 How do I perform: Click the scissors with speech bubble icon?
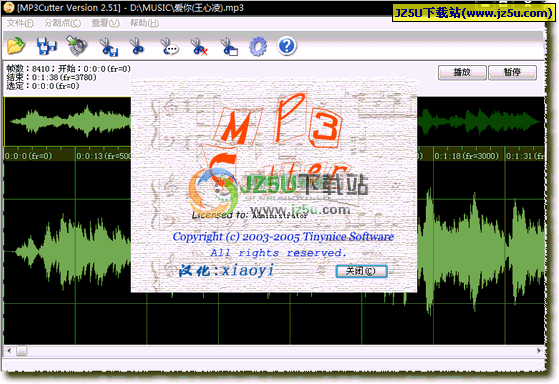pyautogui.click(x=169, y=47)
